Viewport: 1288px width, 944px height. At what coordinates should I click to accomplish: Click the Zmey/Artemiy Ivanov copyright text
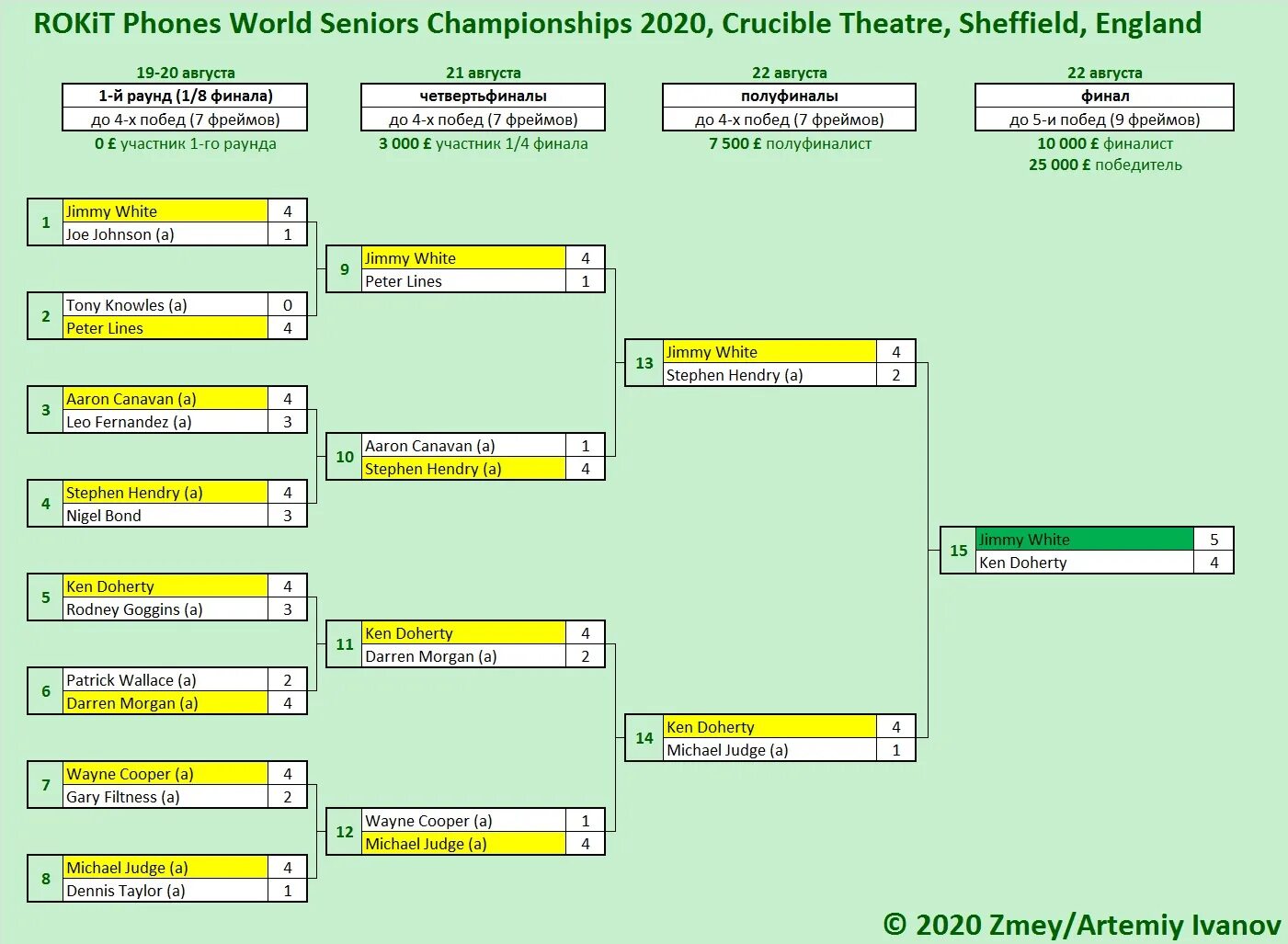[1082, 924]
